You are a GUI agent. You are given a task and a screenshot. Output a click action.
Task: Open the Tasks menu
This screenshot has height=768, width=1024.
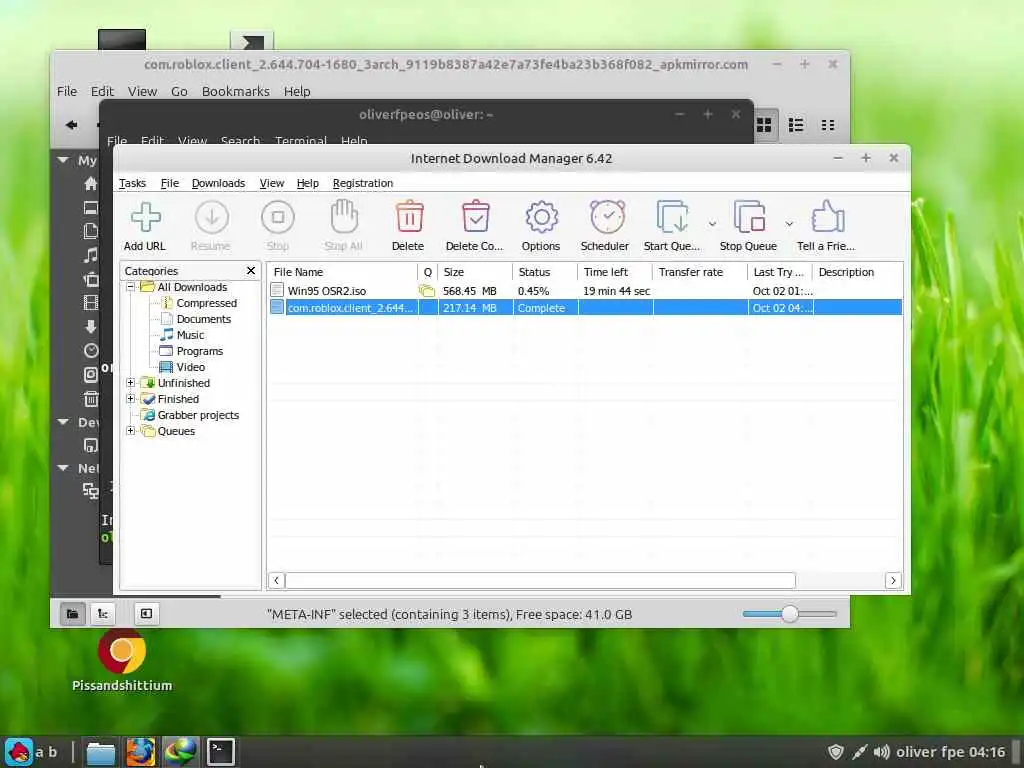tap(132, 183)
